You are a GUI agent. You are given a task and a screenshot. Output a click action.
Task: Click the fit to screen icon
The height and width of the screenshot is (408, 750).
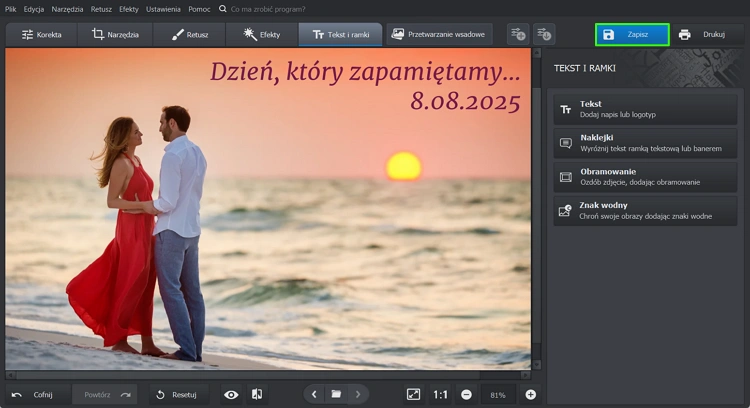(413, 395)
